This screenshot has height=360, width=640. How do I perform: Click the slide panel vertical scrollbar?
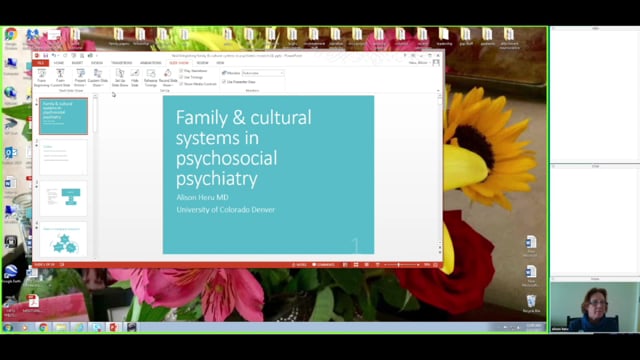(x=95, y=116)
